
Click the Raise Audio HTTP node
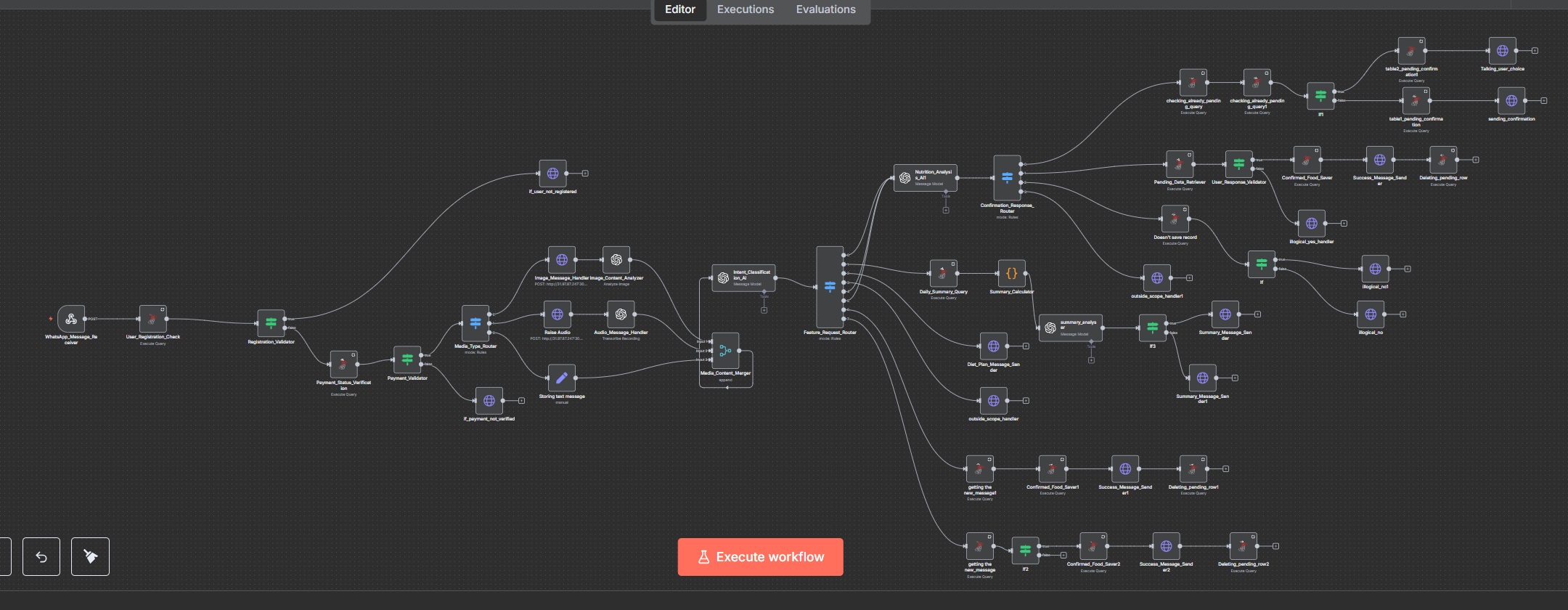click(x=557, y=314)
